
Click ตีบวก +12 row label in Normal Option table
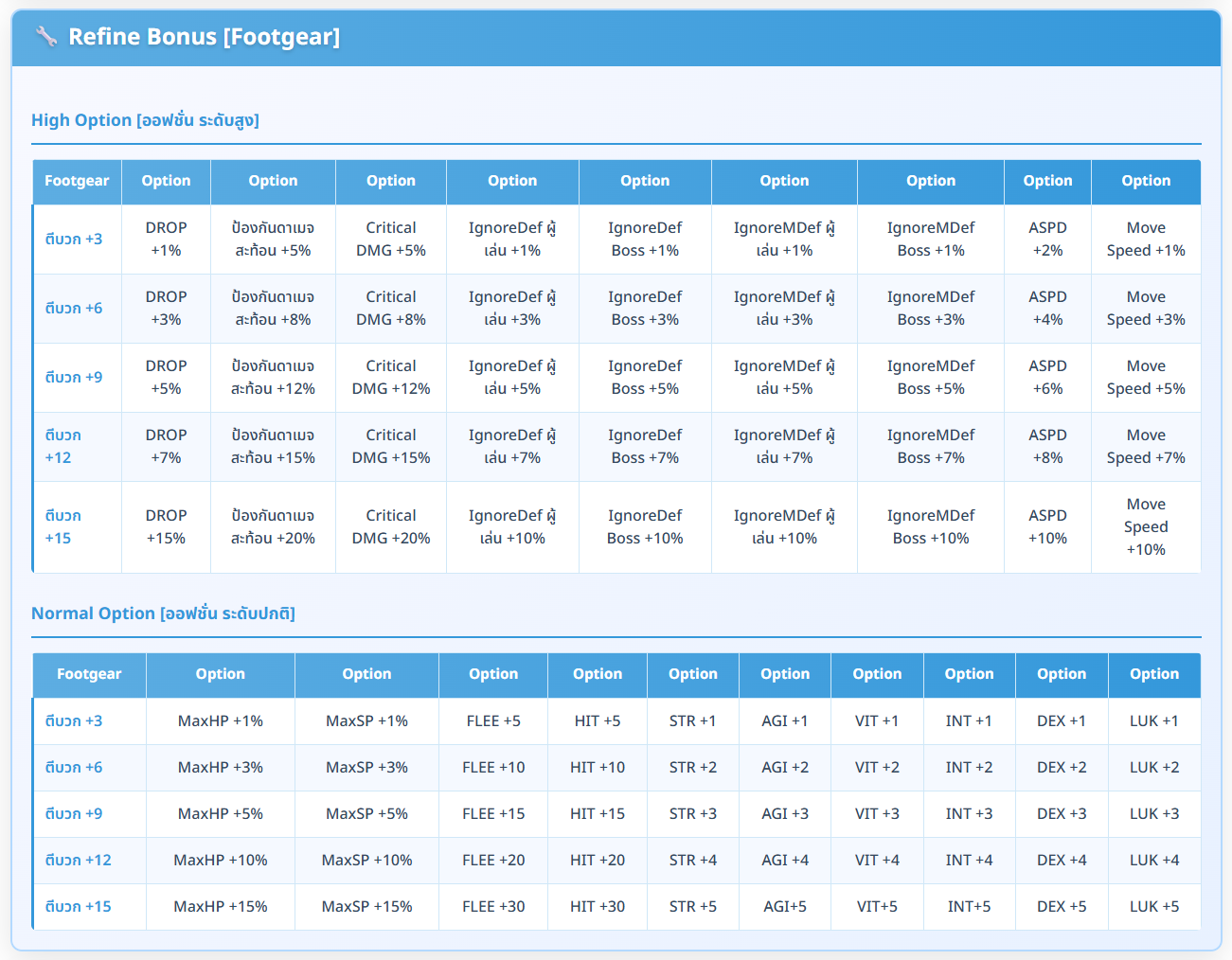(79, 861)
